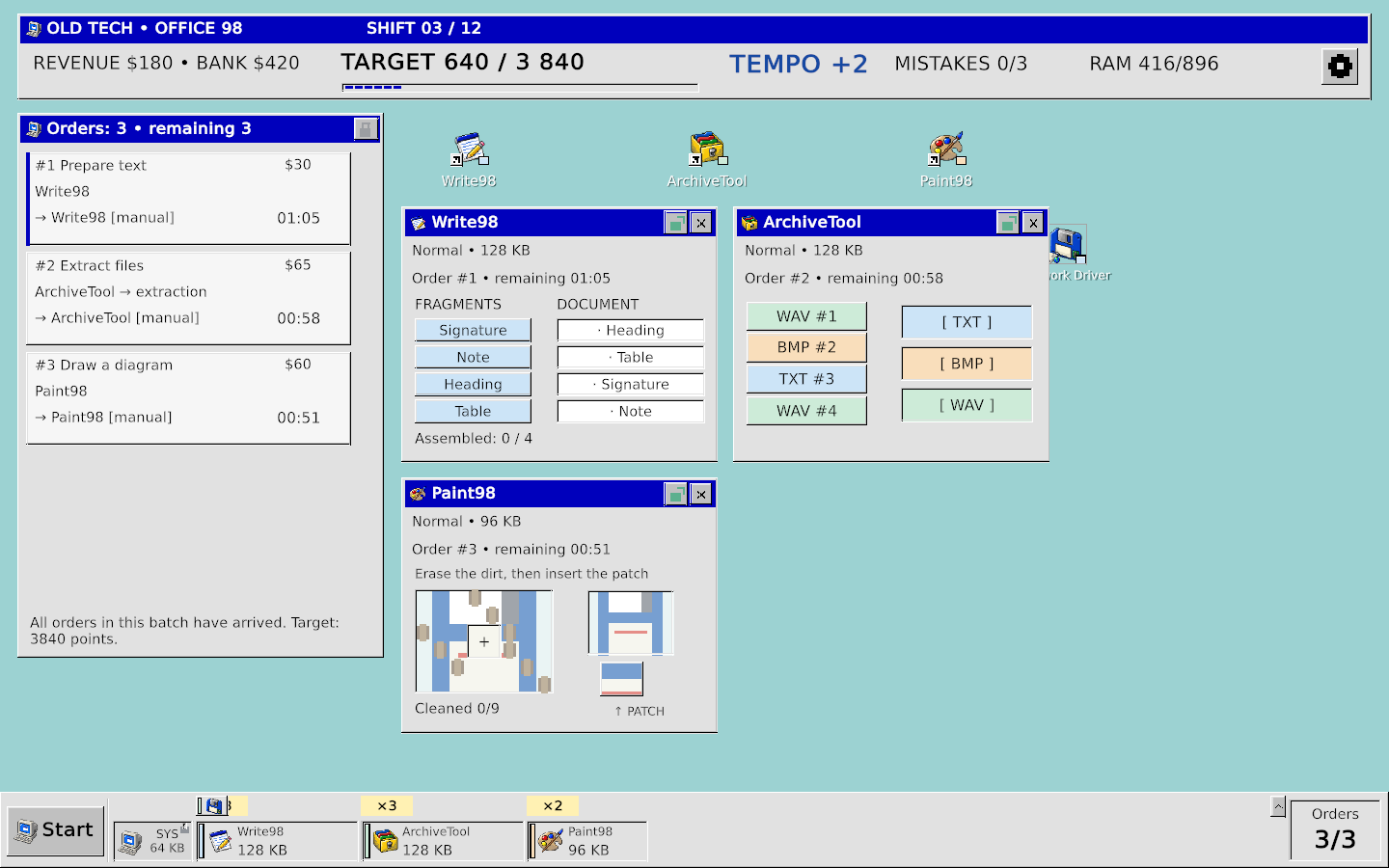The width and height of the screenshot is (1389, 868).
Task: Click the lock icon on the Orders panel
Action: [366, 128]
